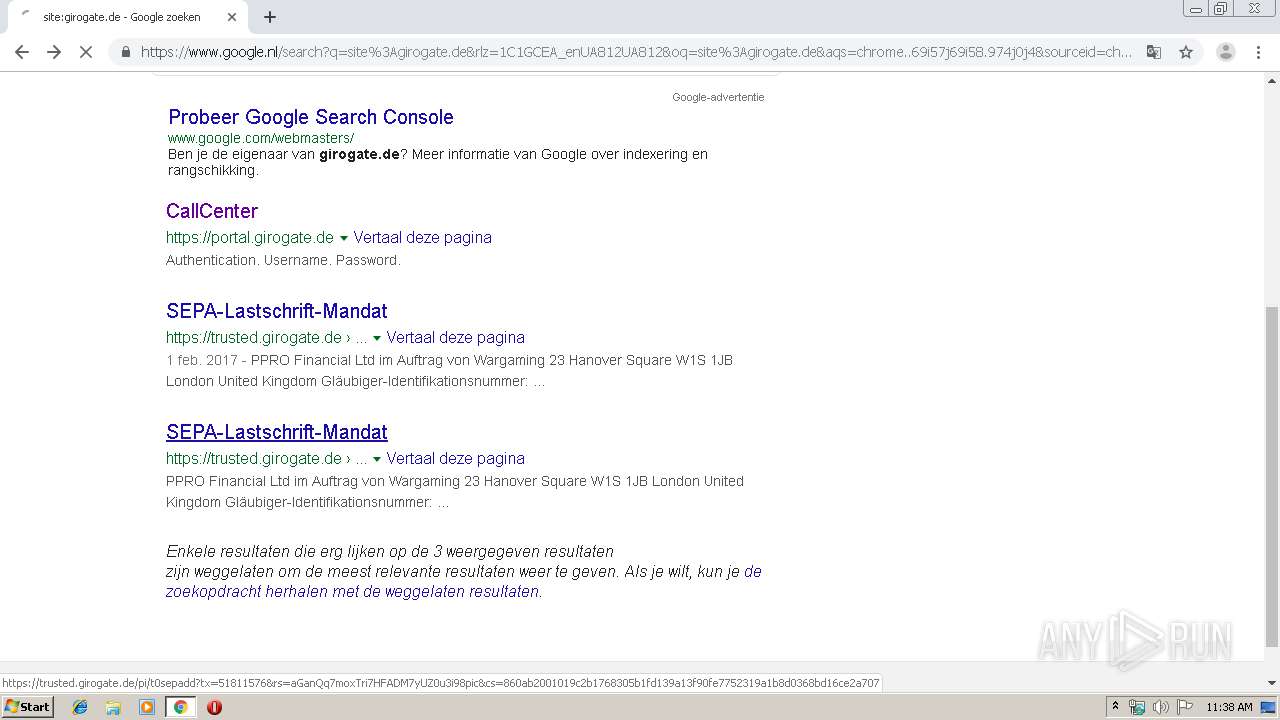Show hidden system tray icons

(x=1116, y=707)
